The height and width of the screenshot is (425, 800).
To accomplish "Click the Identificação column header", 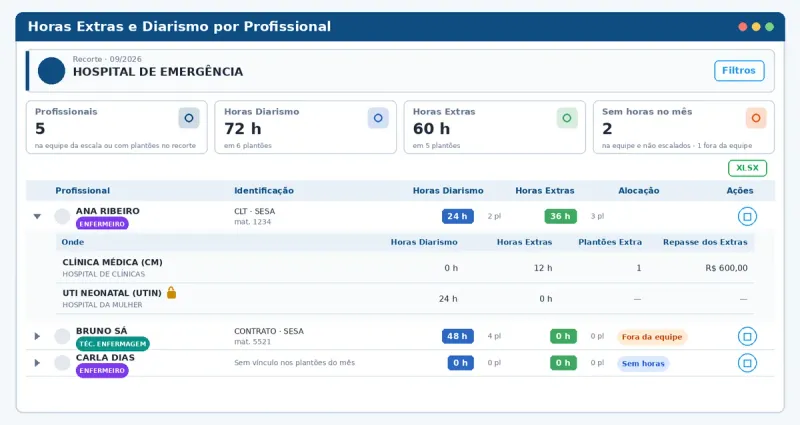I will point(264,191).
